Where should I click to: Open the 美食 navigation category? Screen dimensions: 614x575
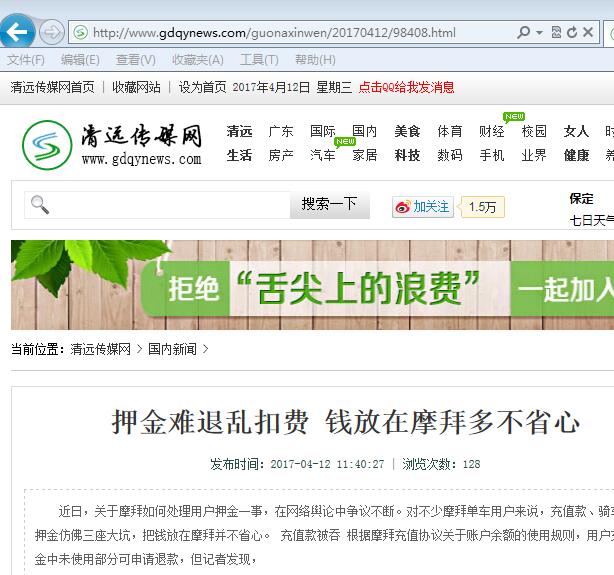(407, 131)
